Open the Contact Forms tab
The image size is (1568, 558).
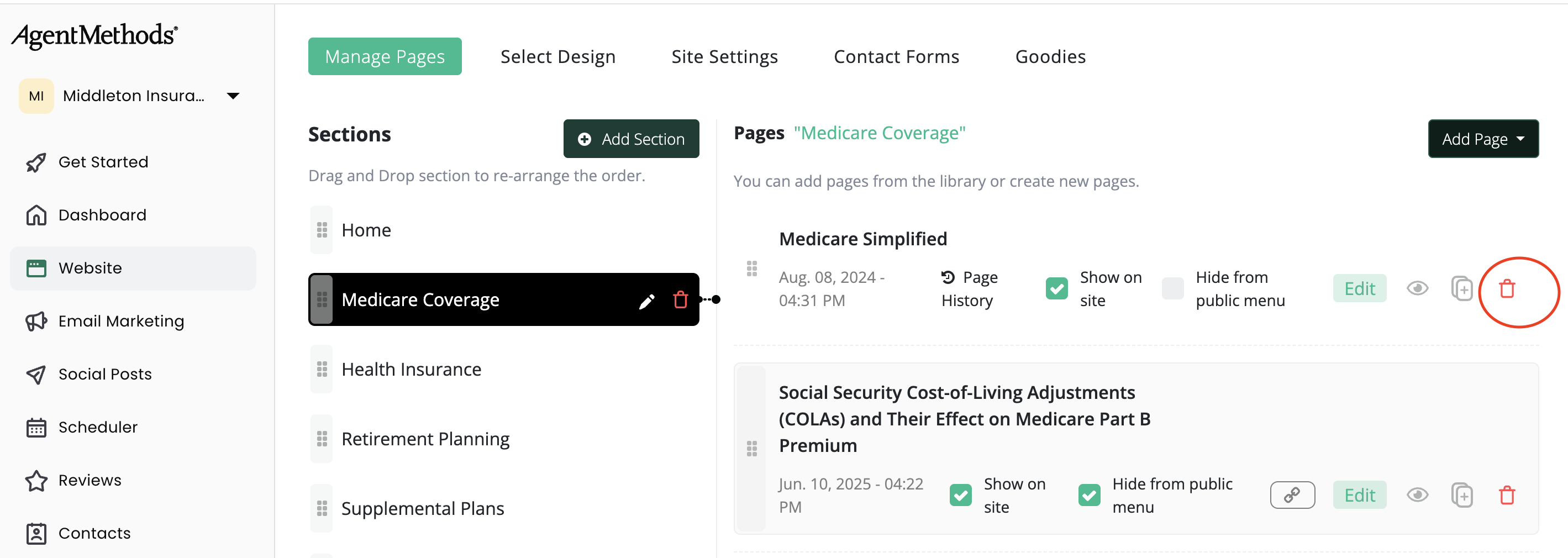click(x=896, y=56)
